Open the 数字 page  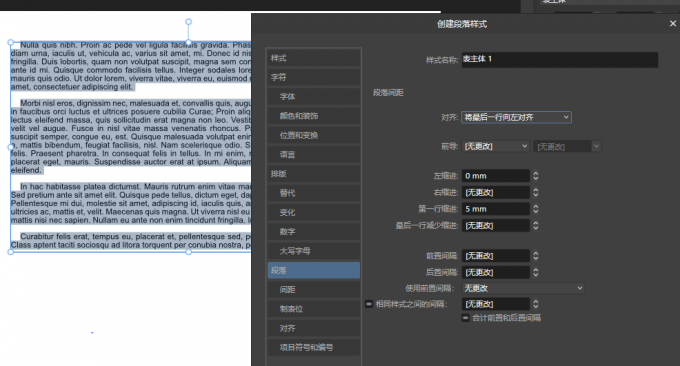coord(314,232)
